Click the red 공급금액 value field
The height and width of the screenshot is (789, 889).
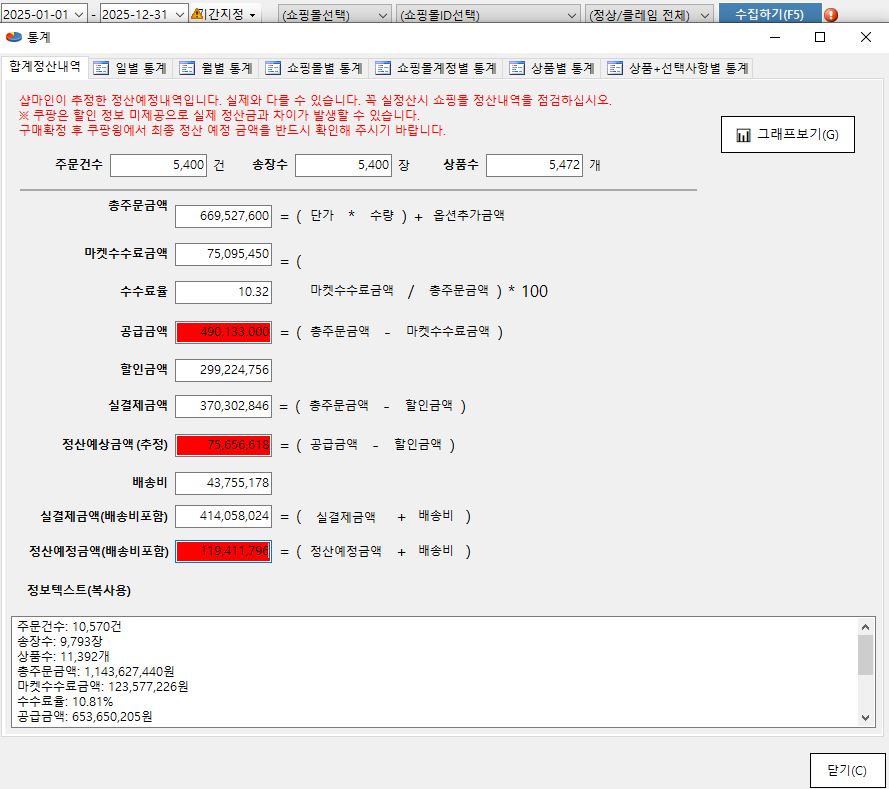223,332
